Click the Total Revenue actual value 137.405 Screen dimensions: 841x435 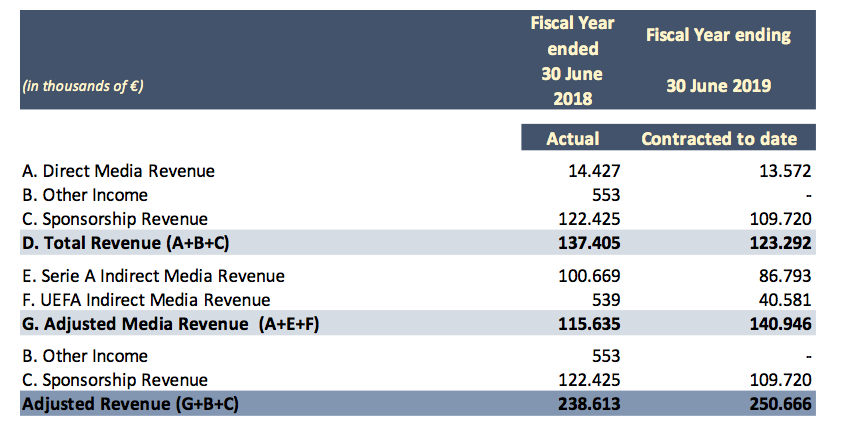tap(588, 243)
